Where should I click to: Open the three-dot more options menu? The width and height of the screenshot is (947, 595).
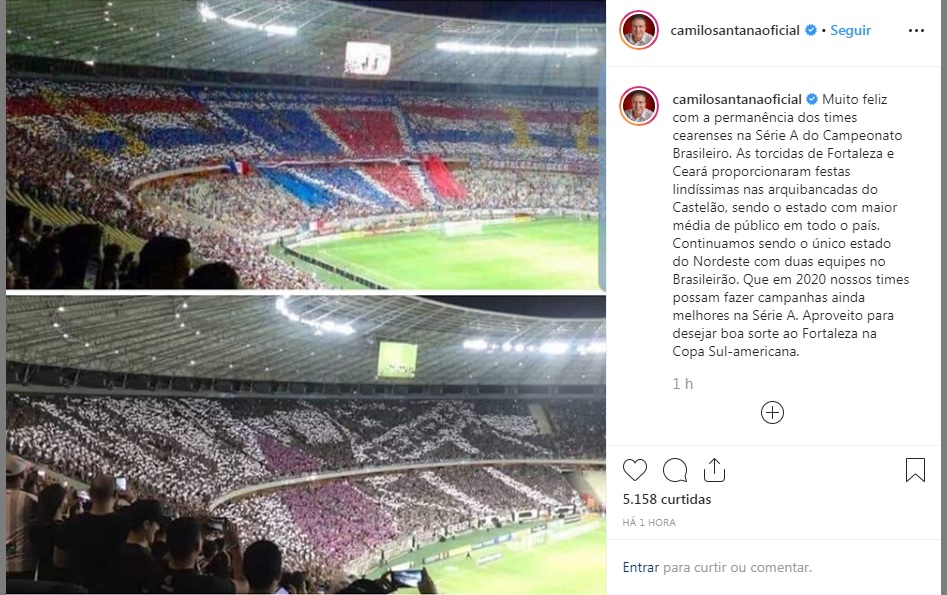click(916, 31)
